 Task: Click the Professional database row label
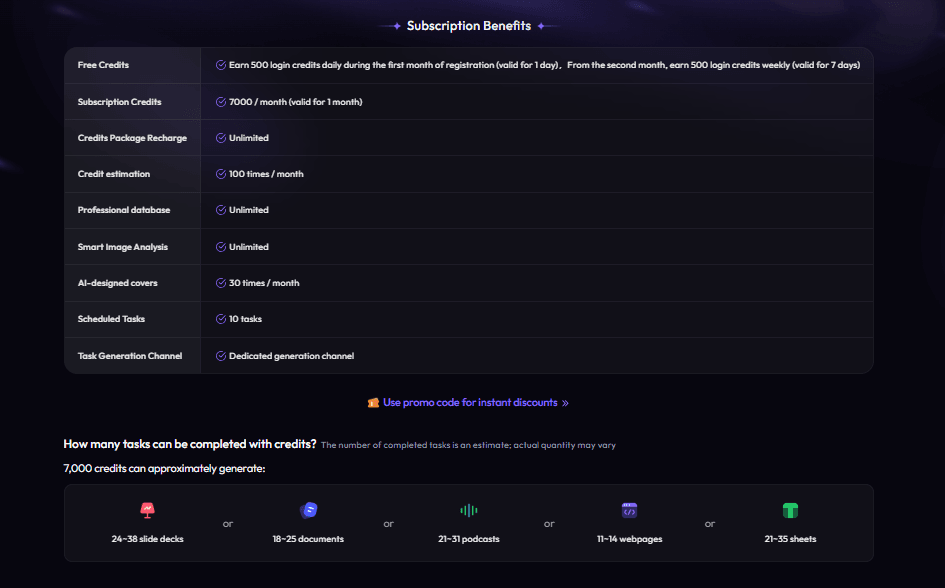[124, 210]
